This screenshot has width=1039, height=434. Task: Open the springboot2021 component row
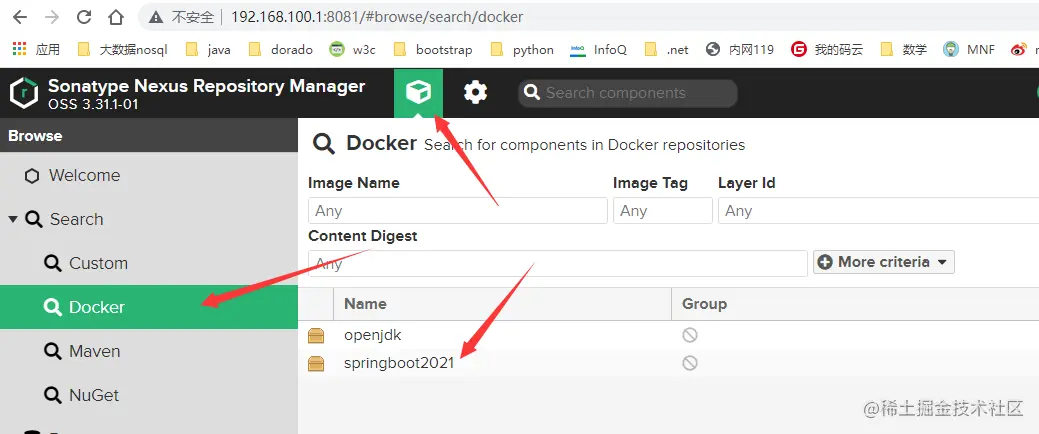669,363
